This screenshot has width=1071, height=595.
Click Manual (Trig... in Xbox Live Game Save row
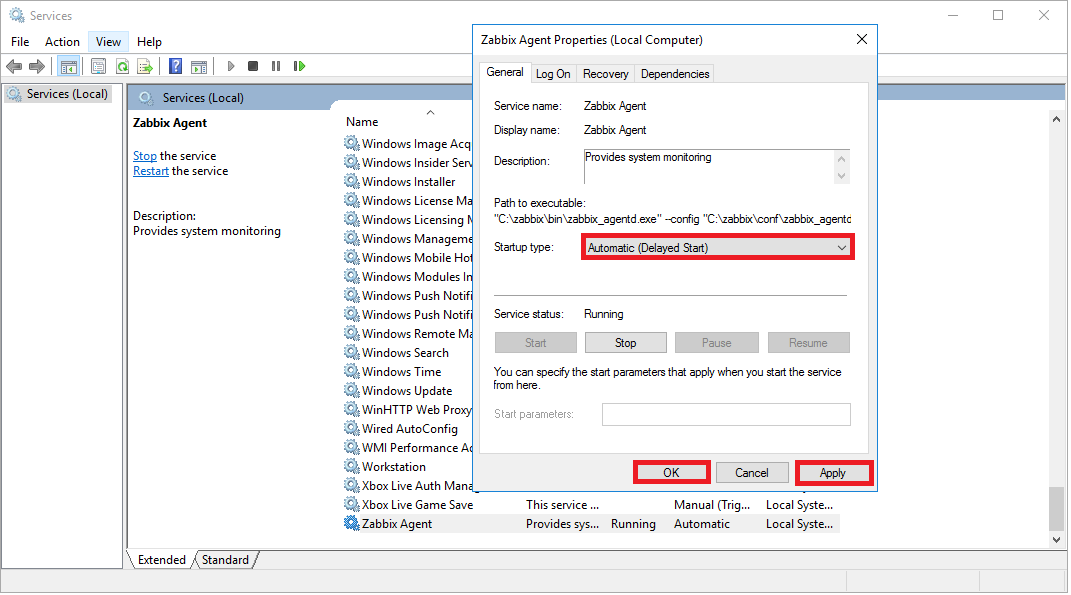(712, 504)
